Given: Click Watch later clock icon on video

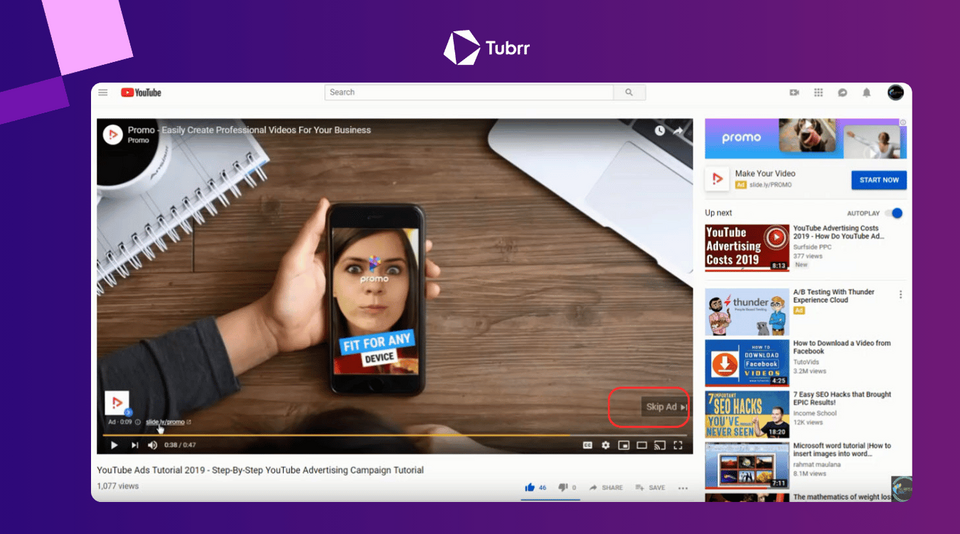Looking at the screenshot, I should 659,130.
